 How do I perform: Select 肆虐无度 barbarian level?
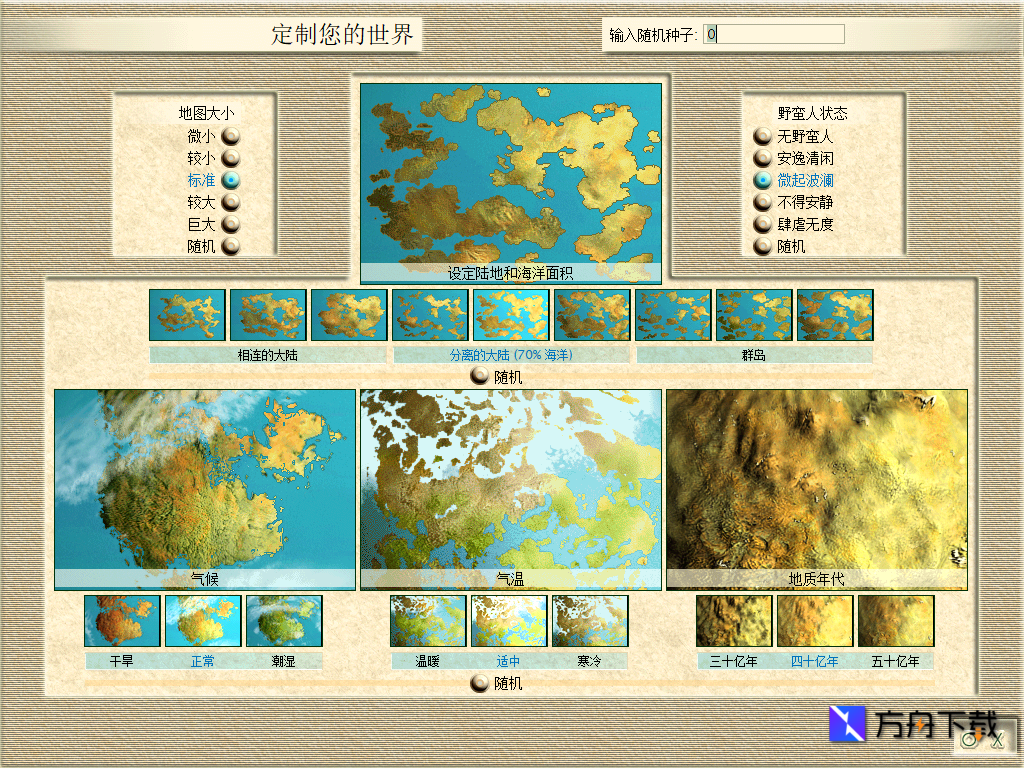click(x=763, y=224)
